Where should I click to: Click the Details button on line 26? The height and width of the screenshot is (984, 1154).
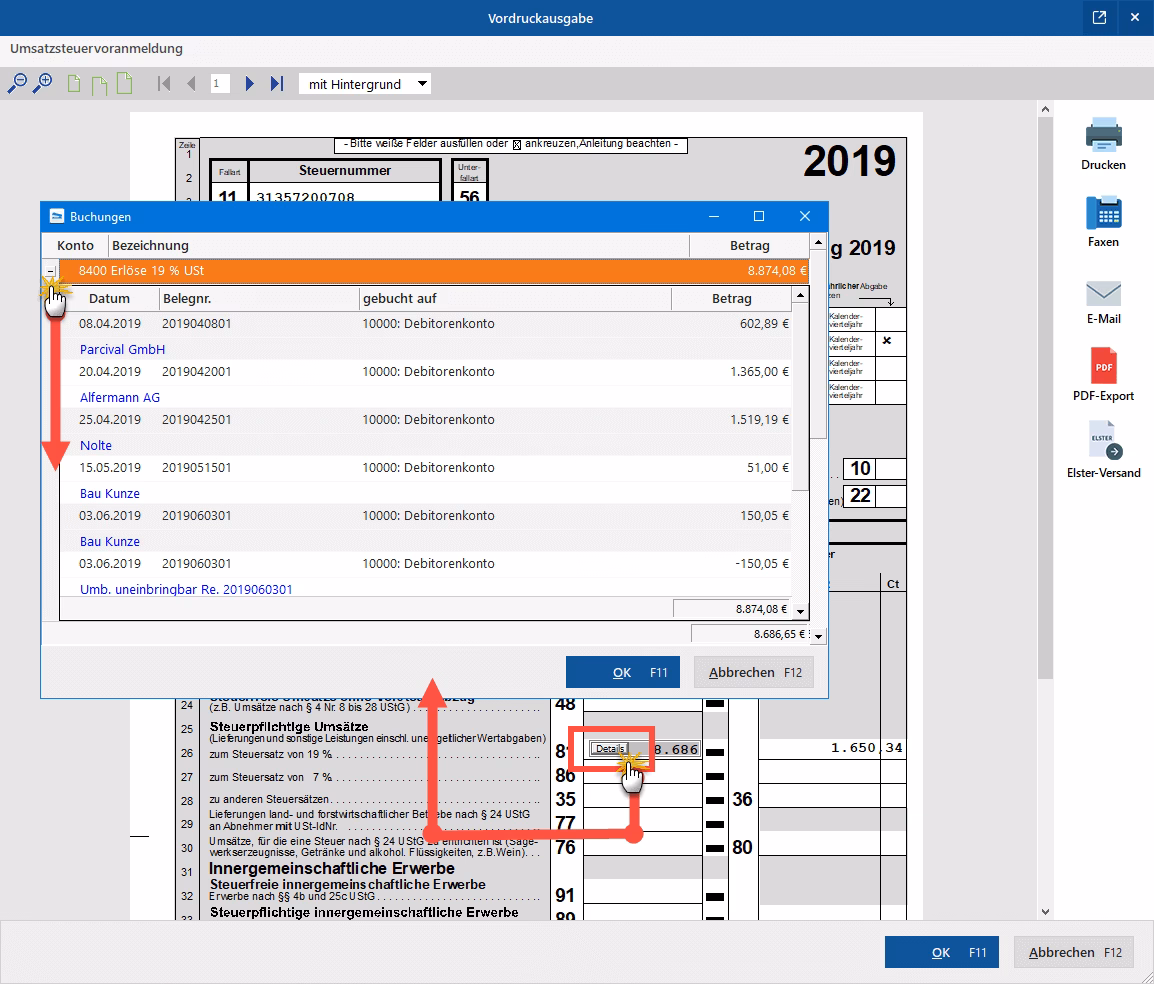pyautogui.click(x=609, y=749)
